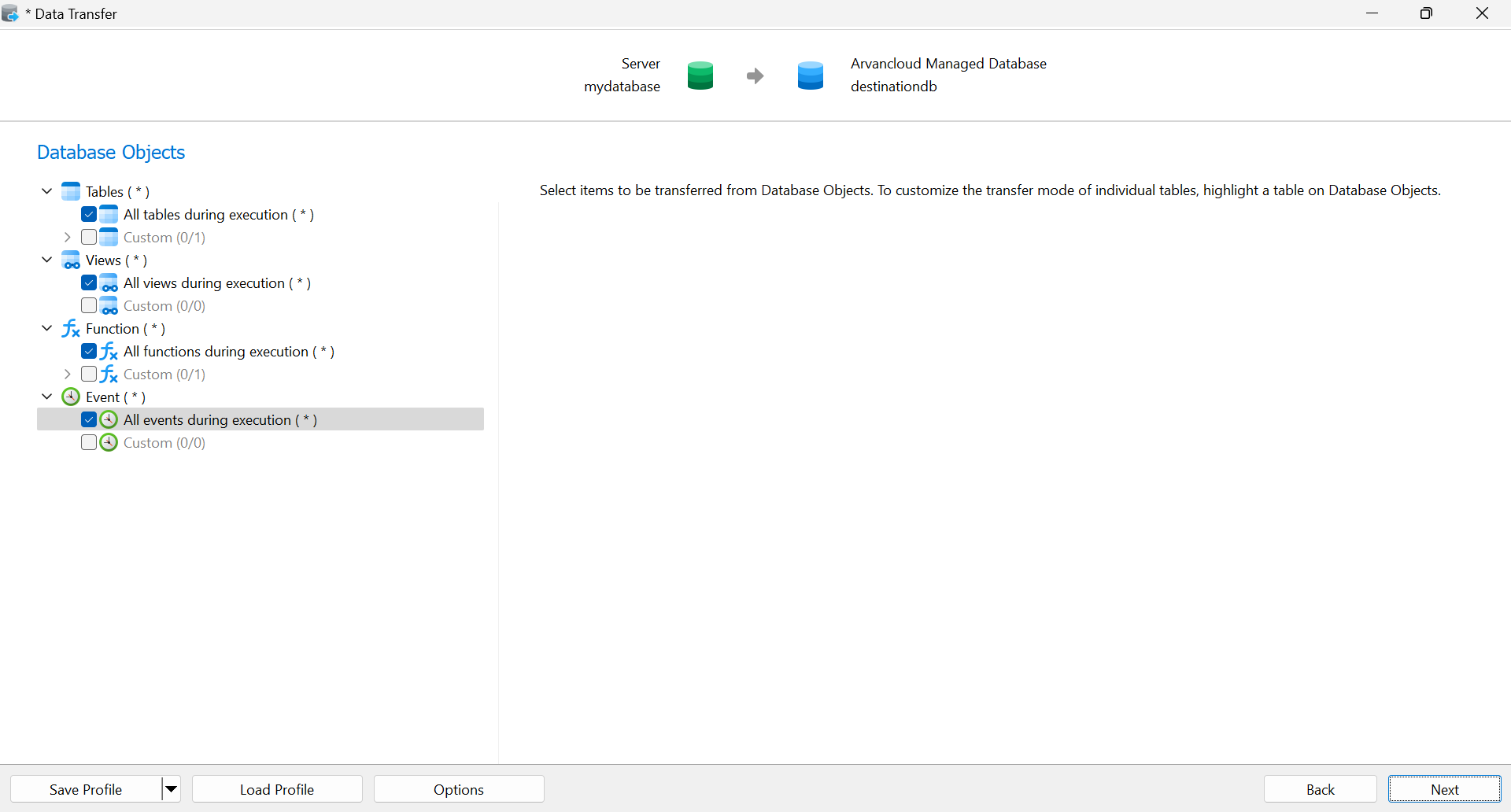This screenshot has width=1511, height=812.
Task: Go Back to the previous step
Action: pos(1320,789)
